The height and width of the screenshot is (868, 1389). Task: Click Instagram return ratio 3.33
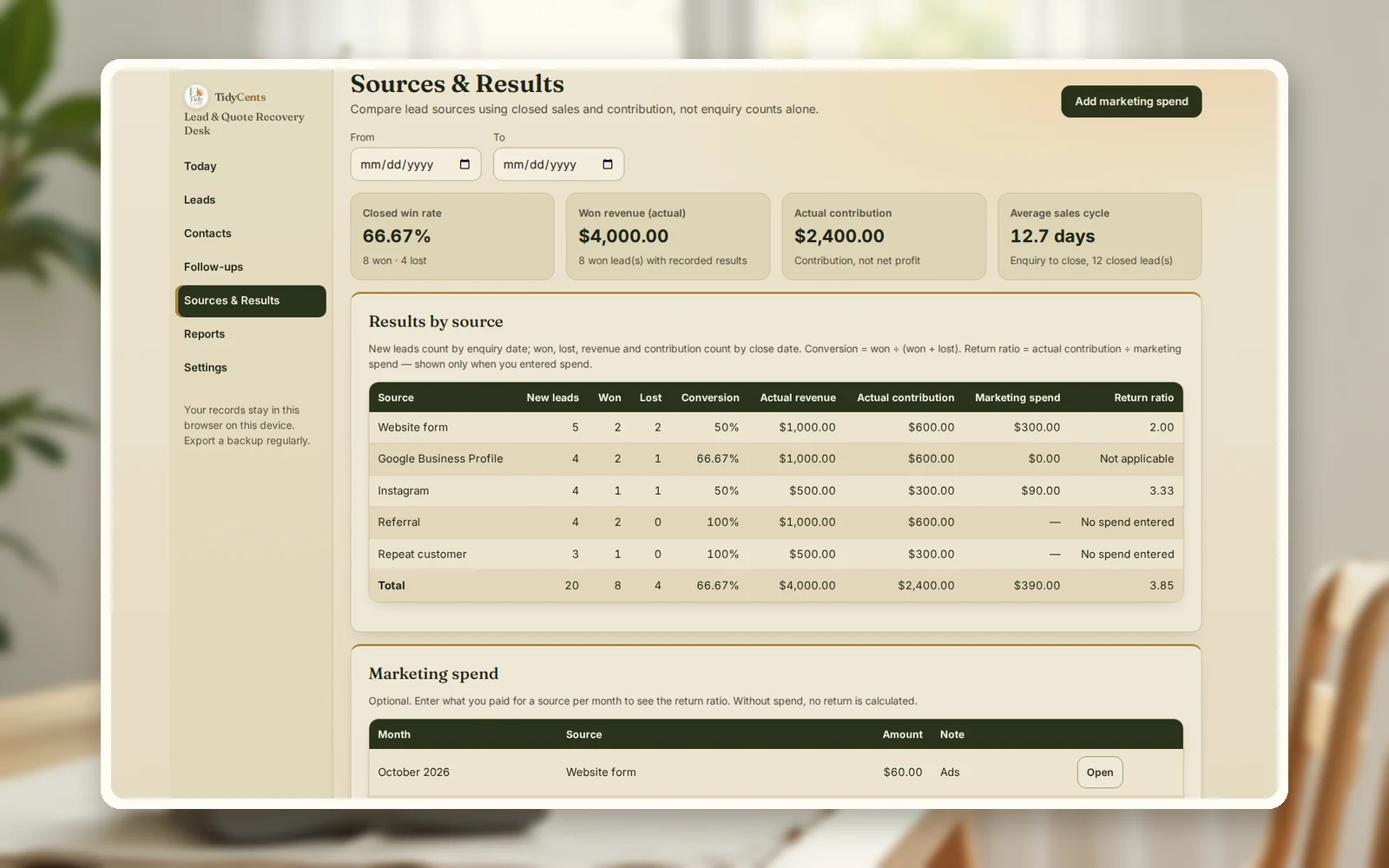click(x=1162, y=491)
